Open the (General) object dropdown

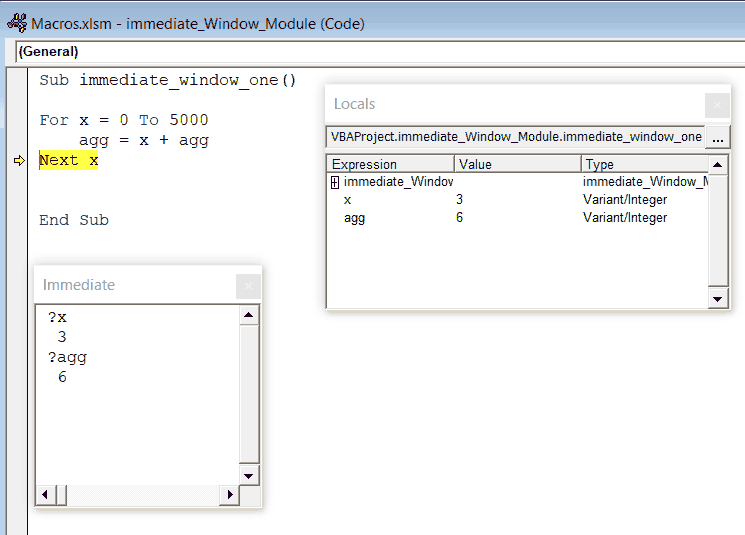point(380,51)
